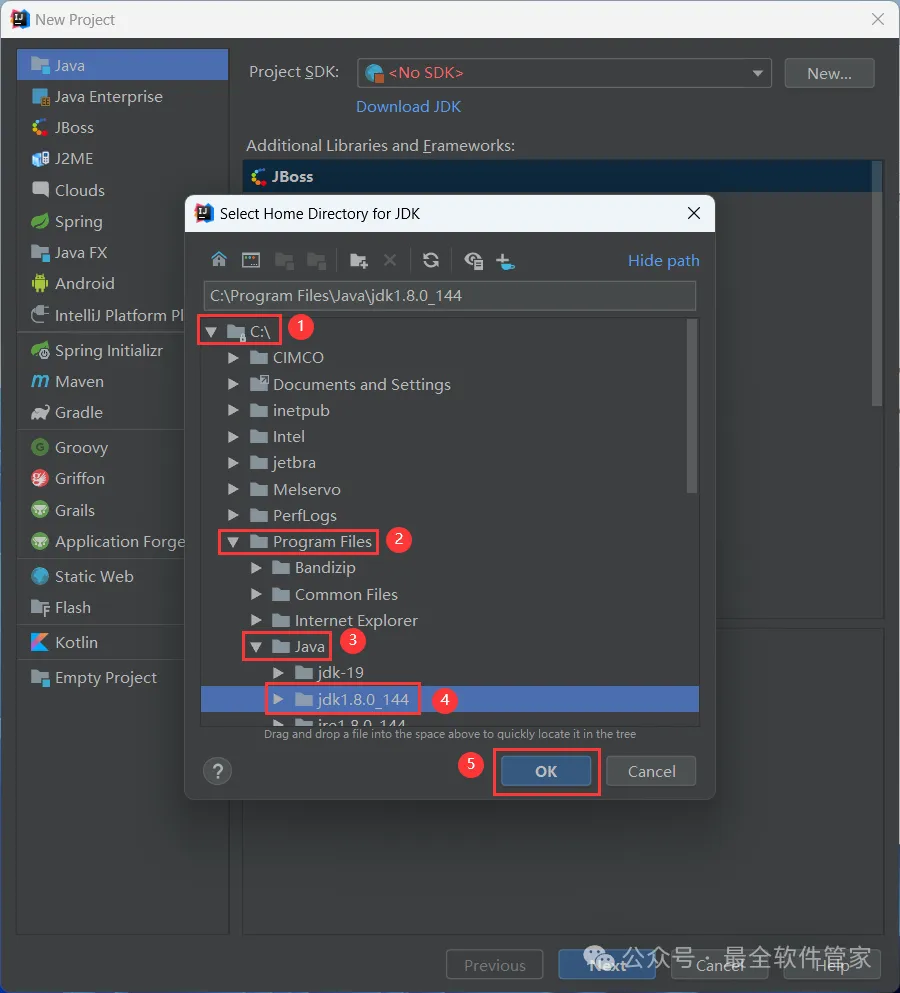Viewport: 900px width, 993px height.
Task: Click the path text field showing jdk1.8.0_144
Action: 450,296
